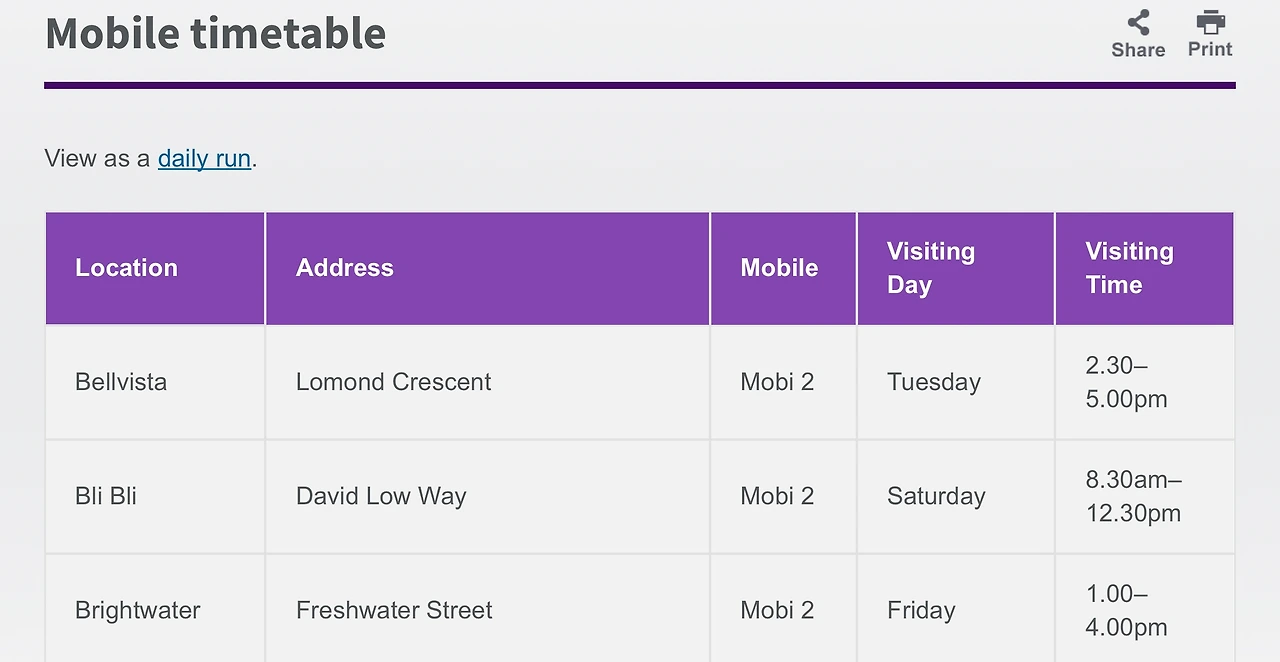The image size is (1280, 662).
Task: Click the Mobile column header
Action: (x=779, y=268)
